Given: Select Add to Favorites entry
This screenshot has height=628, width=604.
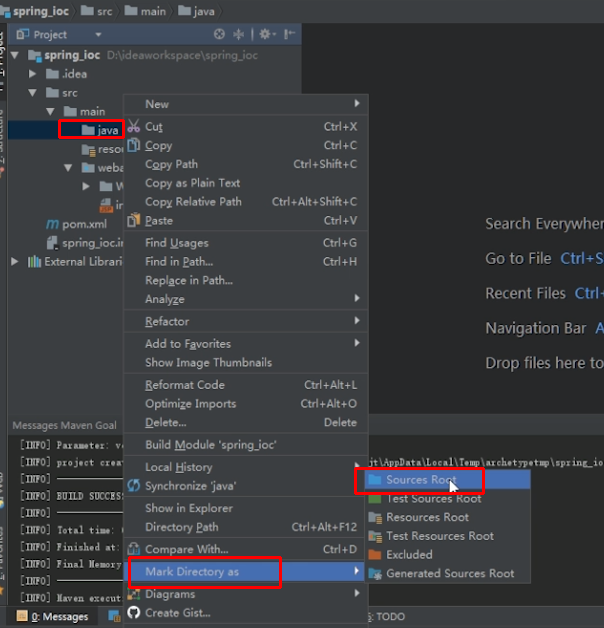Looking at the screenshot, I should (x=188, y=344).
